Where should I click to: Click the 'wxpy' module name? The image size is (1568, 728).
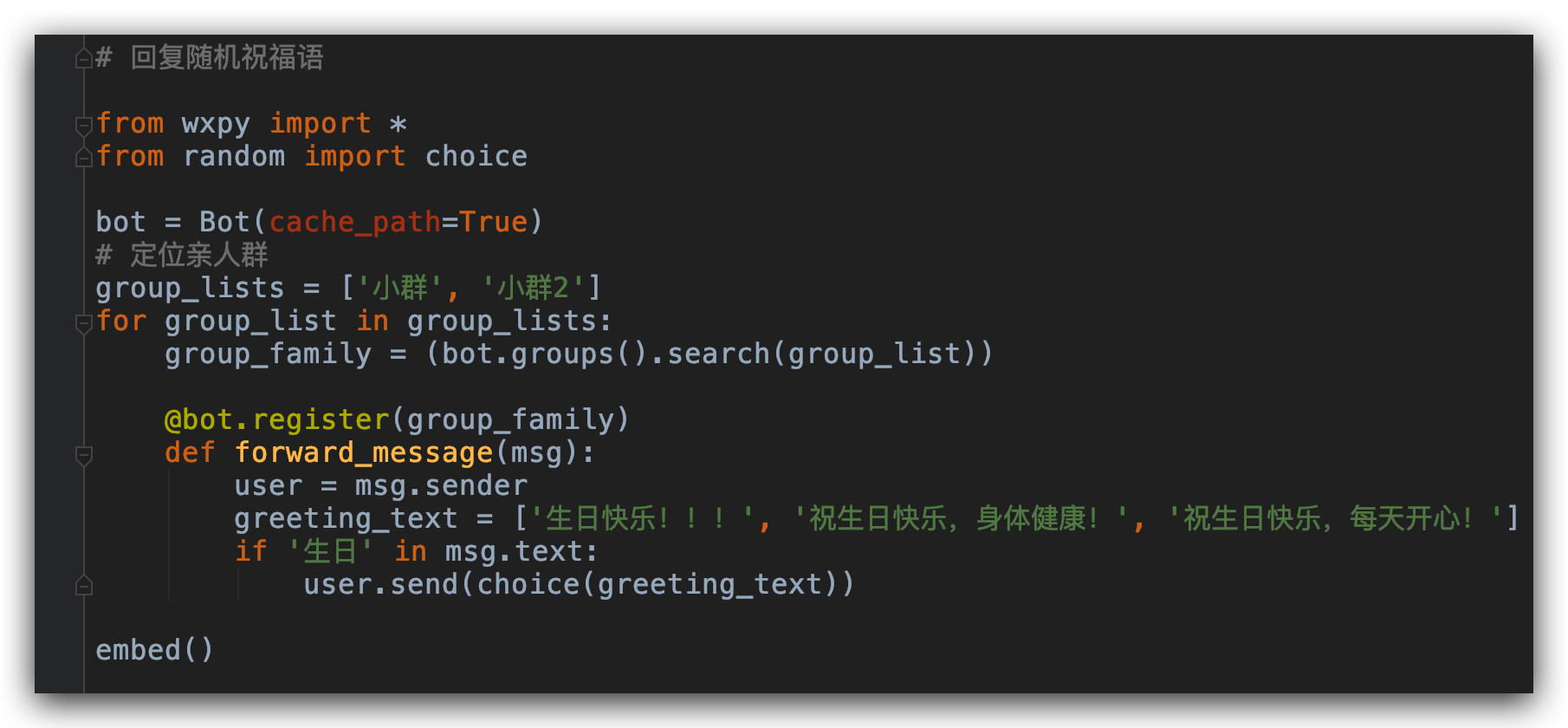click(x=217, y=123)
